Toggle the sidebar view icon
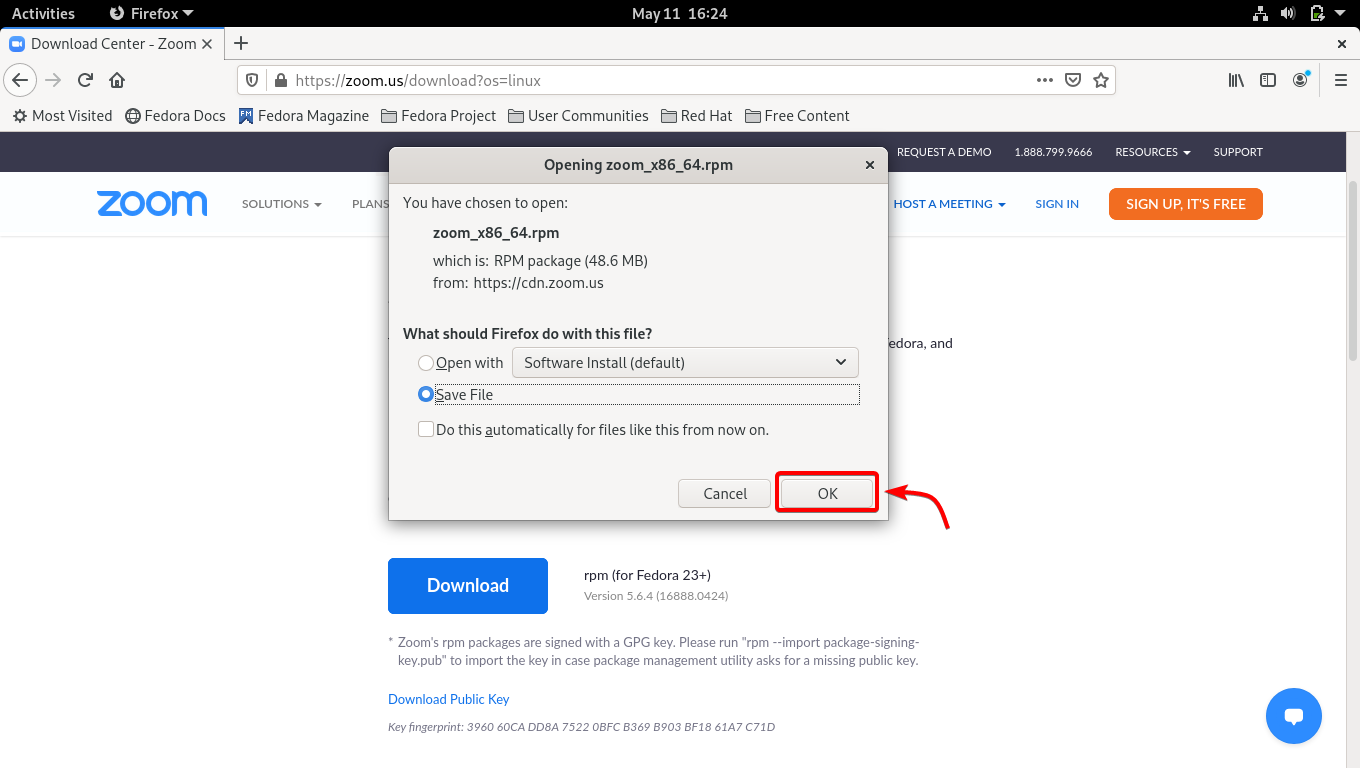 click(1268, 80)
